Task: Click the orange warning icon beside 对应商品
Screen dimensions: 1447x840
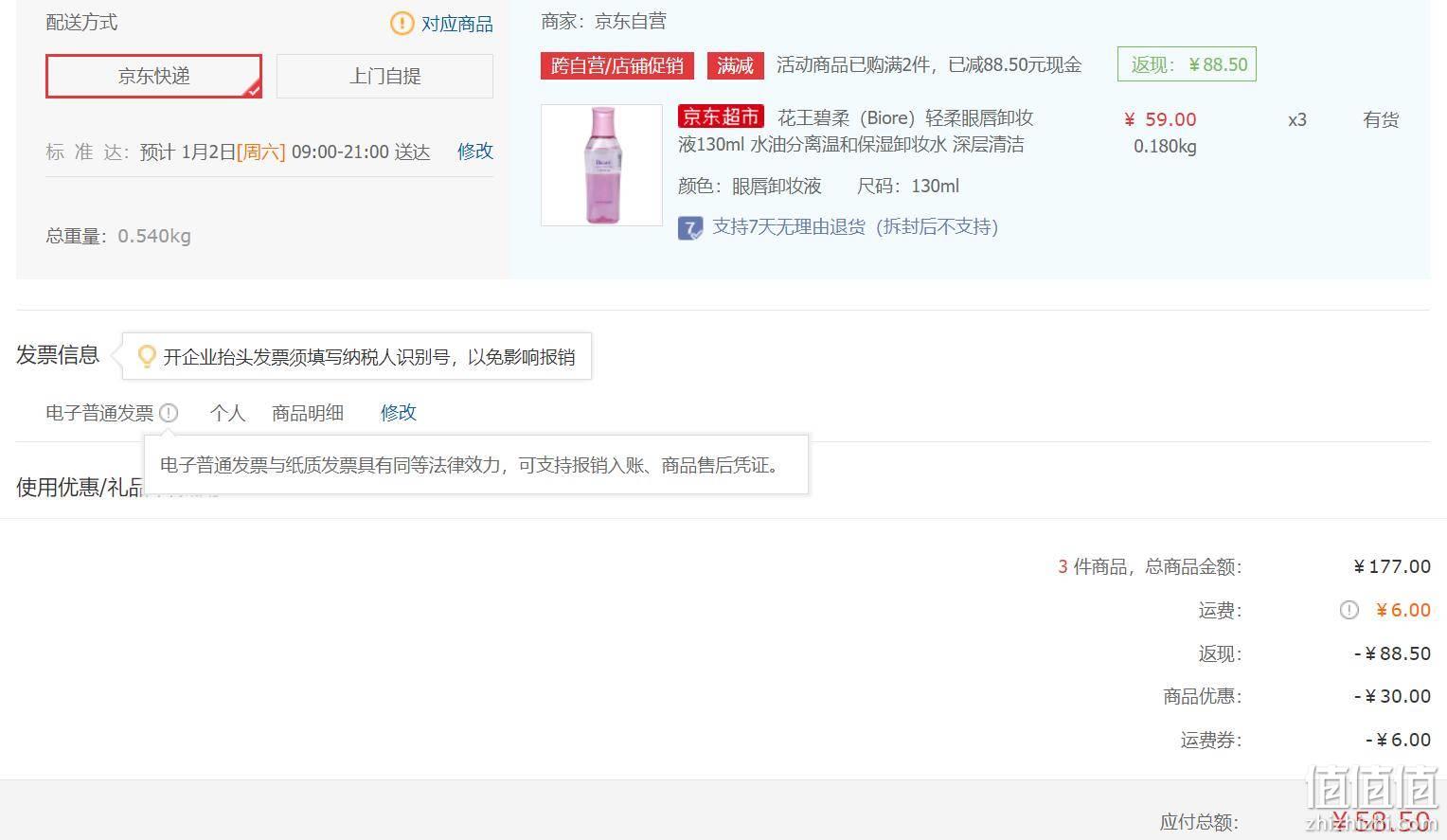Action: [x=402, y=23]
